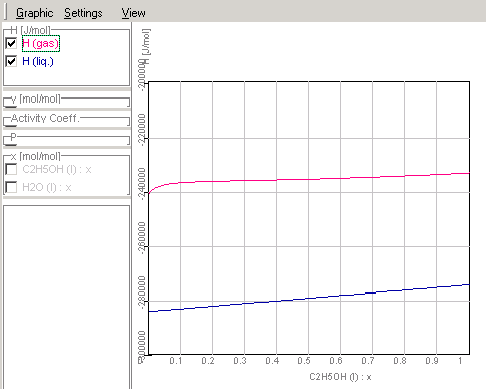
Task: Toggle the H2O (l) : x checkbox
Action: [11, 187]
